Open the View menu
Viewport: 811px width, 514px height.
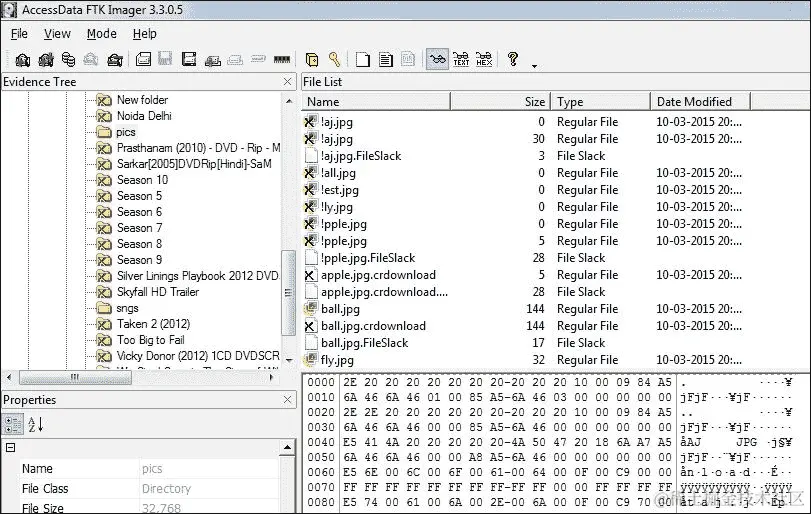click(57, 34)
